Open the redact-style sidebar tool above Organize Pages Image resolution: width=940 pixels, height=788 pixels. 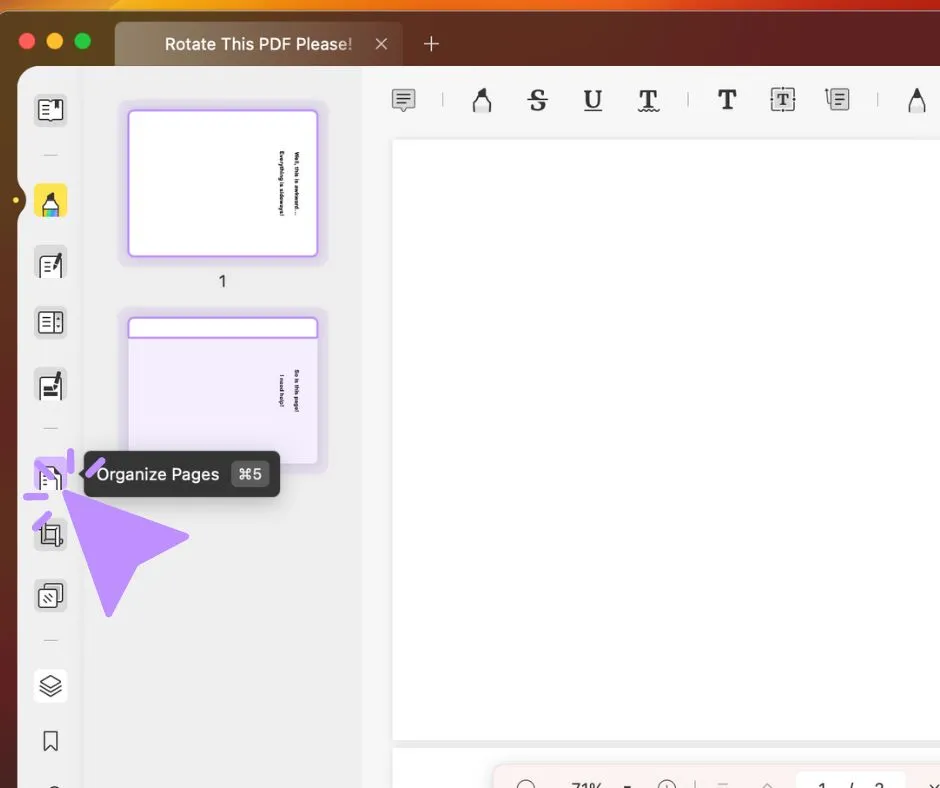pos(50,385)
